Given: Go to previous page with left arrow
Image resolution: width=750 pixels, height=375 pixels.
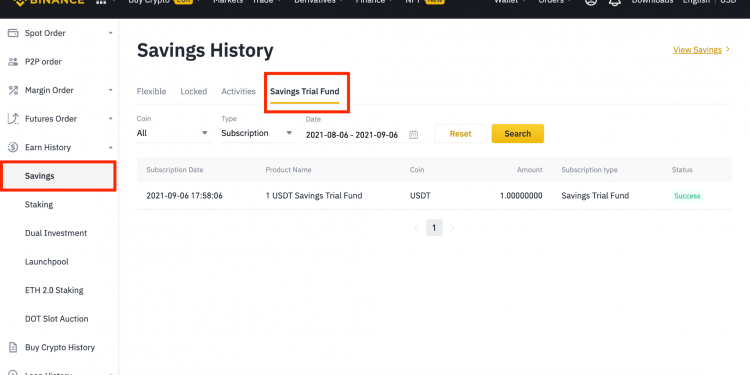Looking at the screenshot, I should (416, 228).
